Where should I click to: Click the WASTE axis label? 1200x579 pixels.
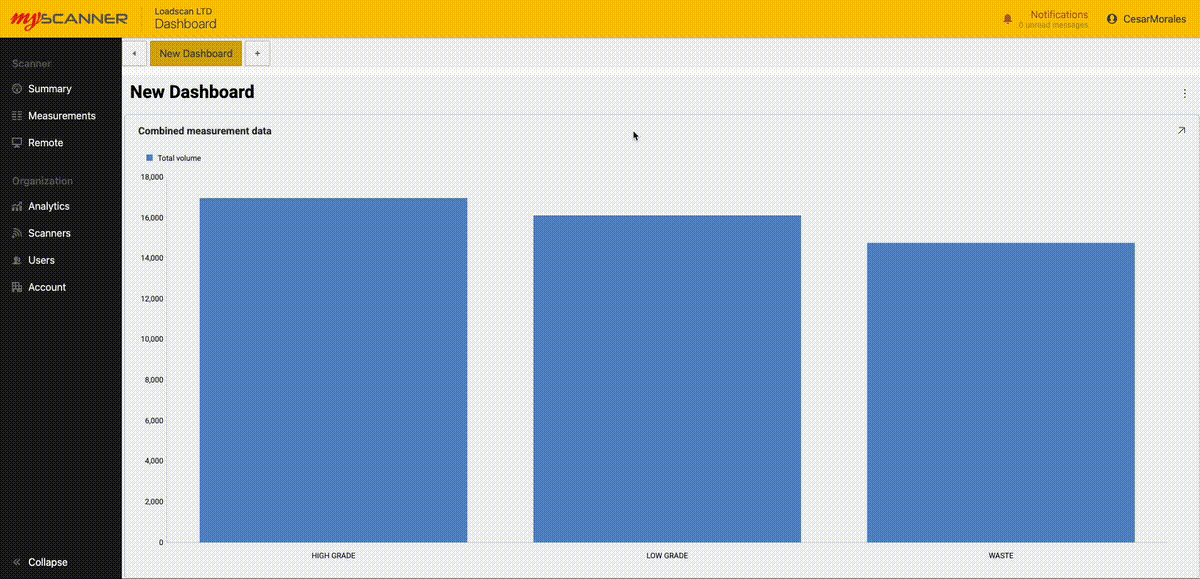coord(1001,555)
